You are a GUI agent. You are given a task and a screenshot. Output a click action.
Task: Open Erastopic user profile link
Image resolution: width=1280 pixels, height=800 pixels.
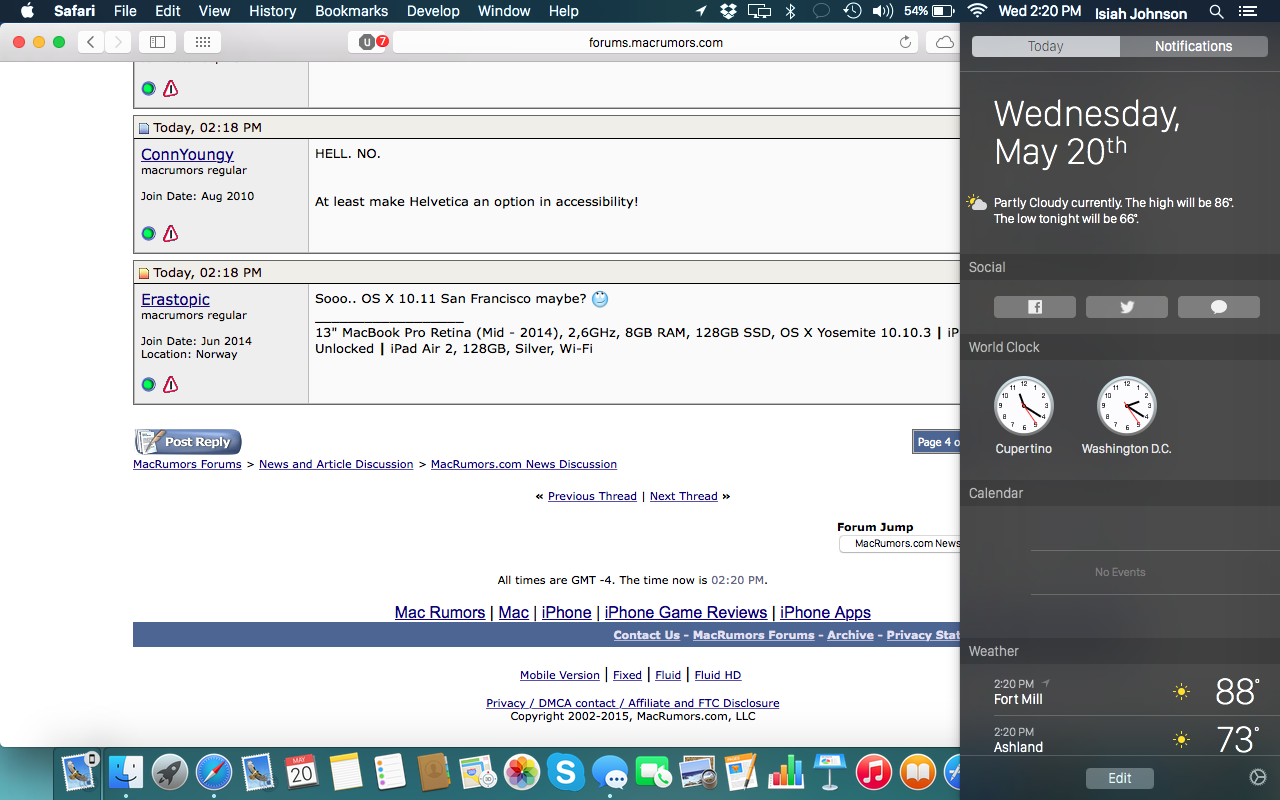pyautogui.click(x=175, y=299)
